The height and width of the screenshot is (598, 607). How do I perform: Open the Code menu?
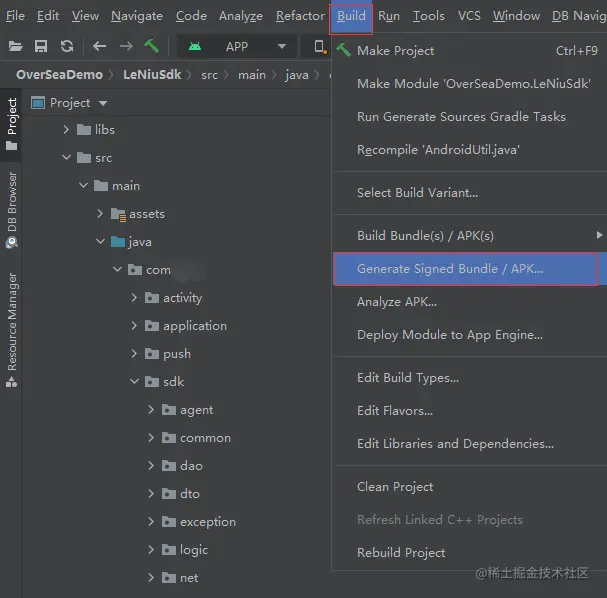coord(191,16)
